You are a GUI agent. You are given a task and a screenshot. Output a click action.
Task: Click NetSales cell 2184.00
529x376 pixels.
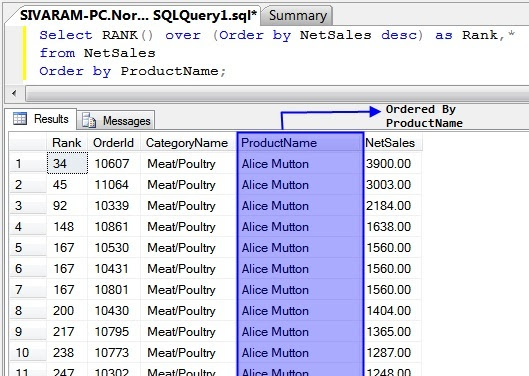click(393, 206)
